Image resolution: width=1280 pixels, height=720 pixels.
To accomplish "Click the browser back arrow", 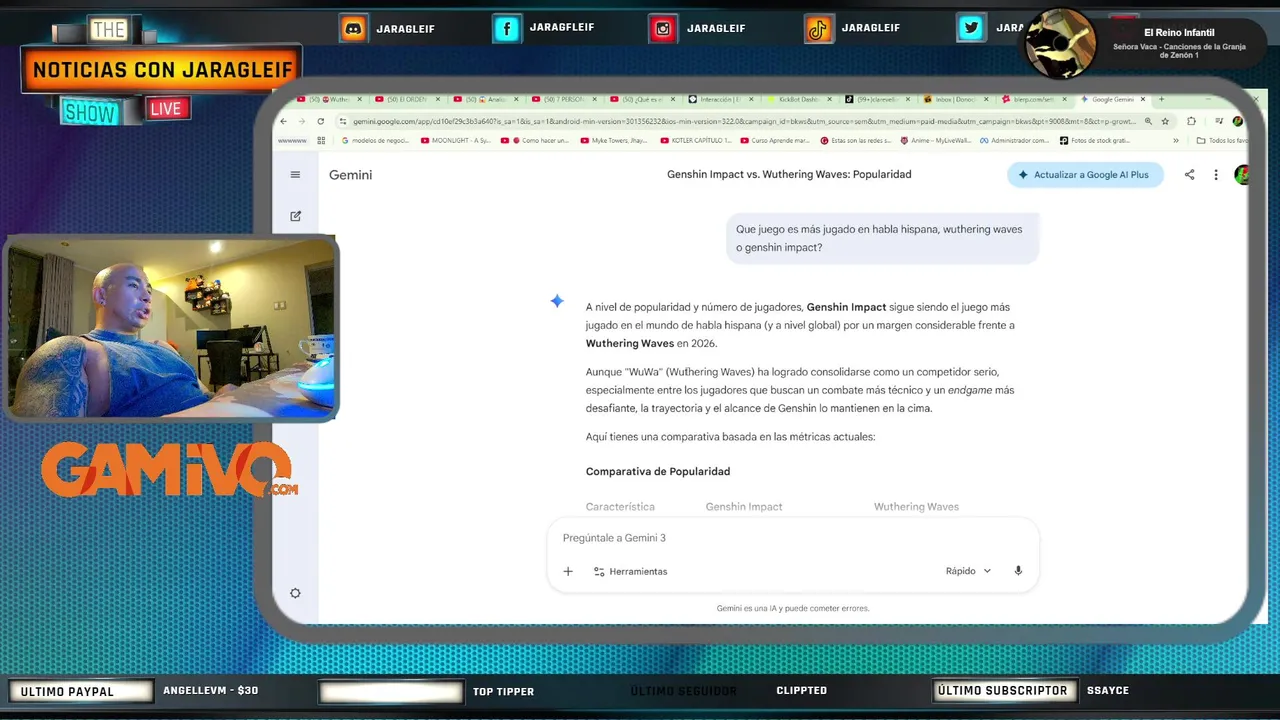I will 283,121.
